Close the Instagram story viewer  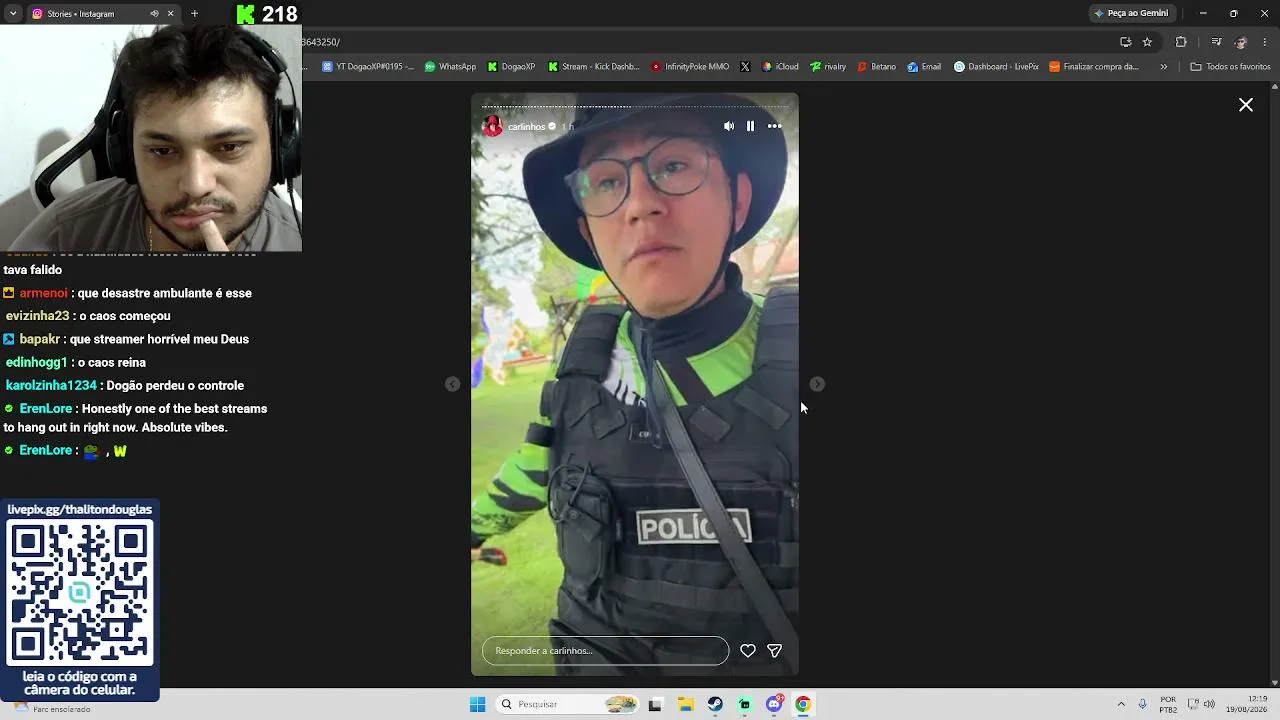pyautogui.click(x=1246, y=105)
